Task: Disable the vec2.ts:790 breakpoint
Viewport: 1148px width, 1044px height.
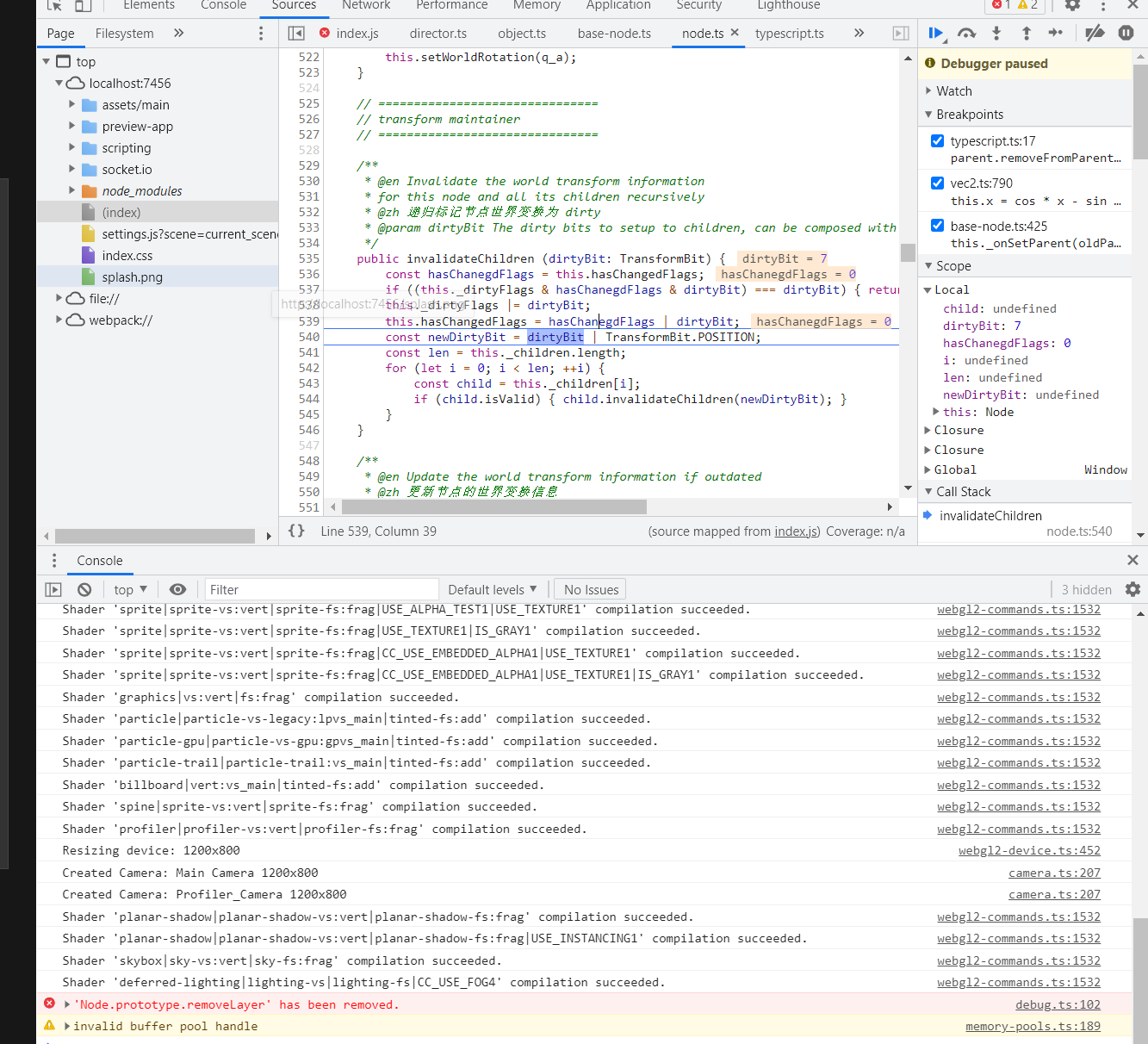Action: point(937,183)
